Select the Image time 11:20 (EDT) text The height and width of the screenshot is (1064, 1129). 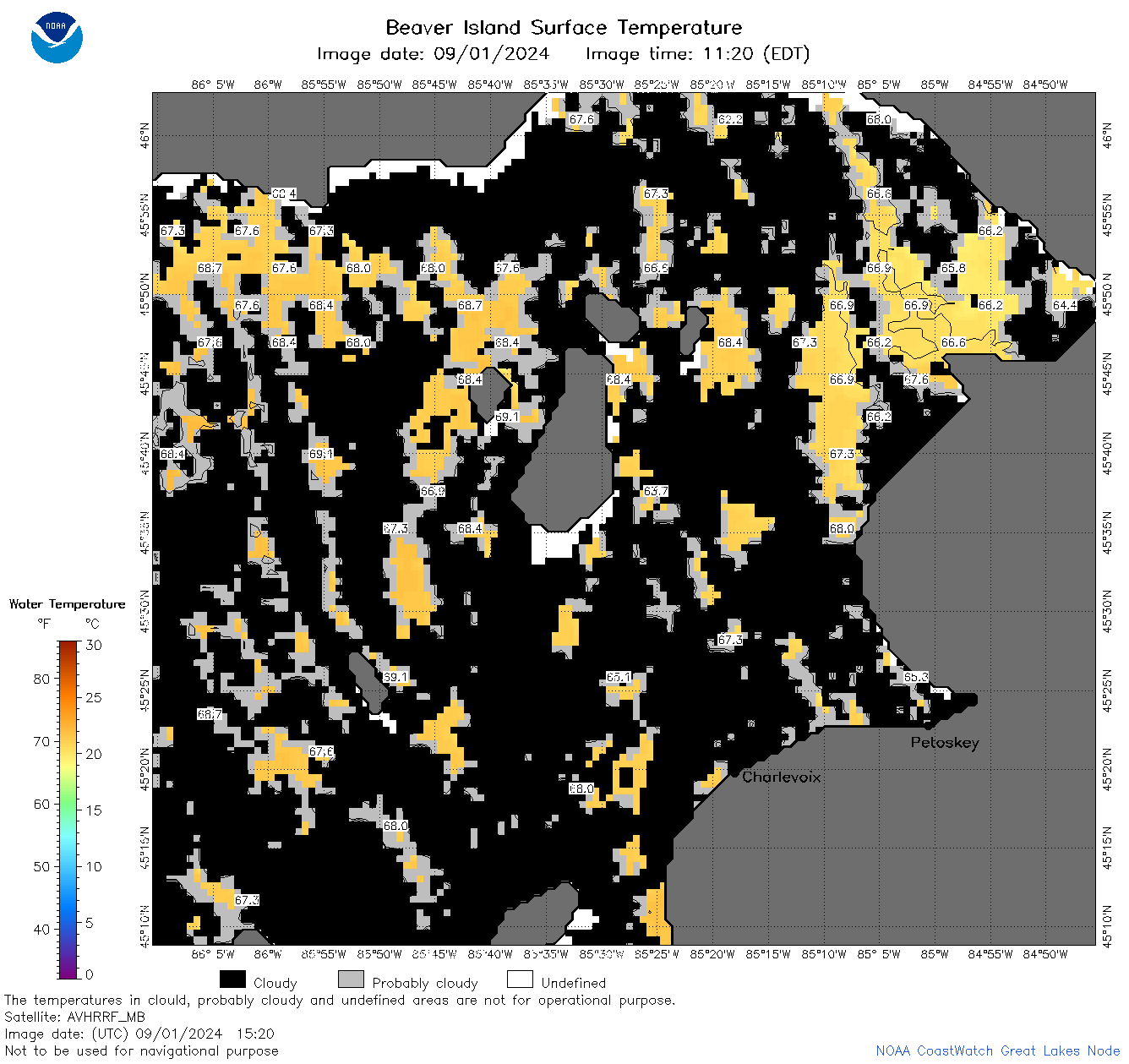tap(697, 54)
